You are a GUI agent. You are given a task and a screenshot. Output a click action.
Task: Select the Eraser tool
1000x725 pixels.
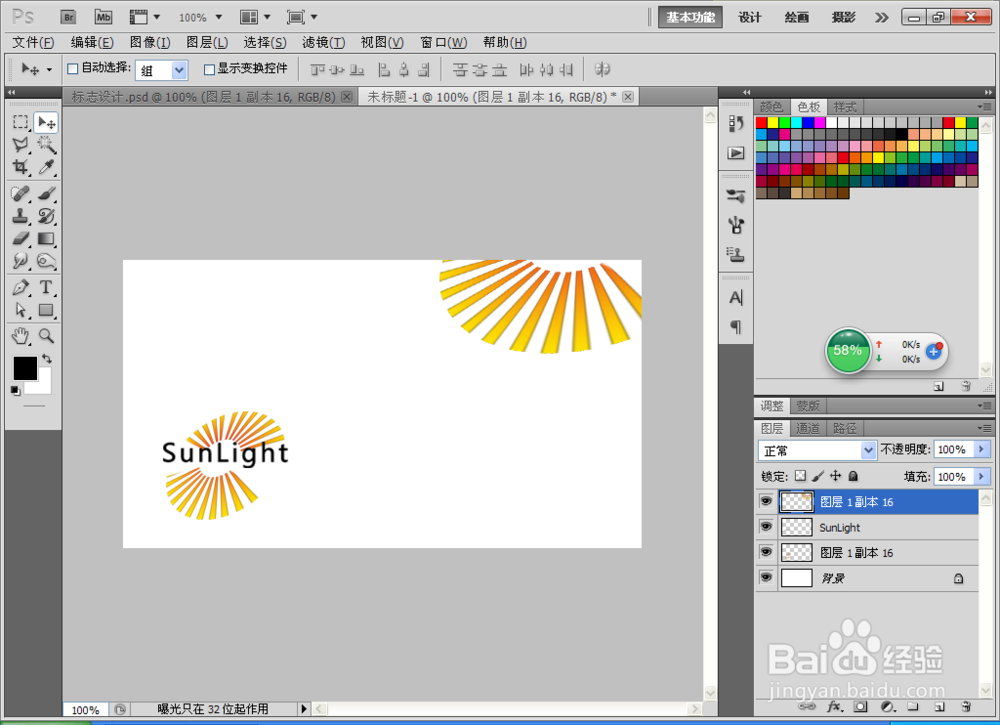click(x=20, y=238)
